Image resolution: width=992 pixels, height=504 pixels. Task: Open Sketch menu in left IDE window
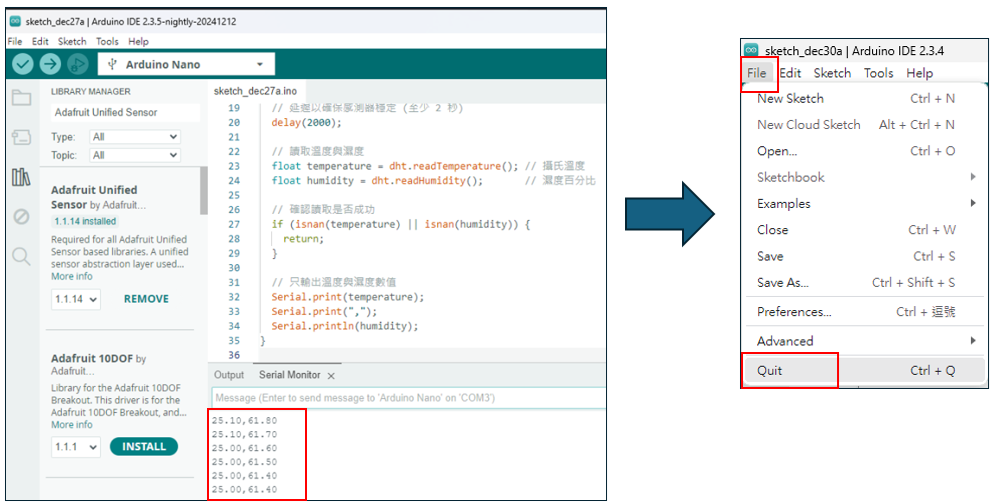(72, 42)
